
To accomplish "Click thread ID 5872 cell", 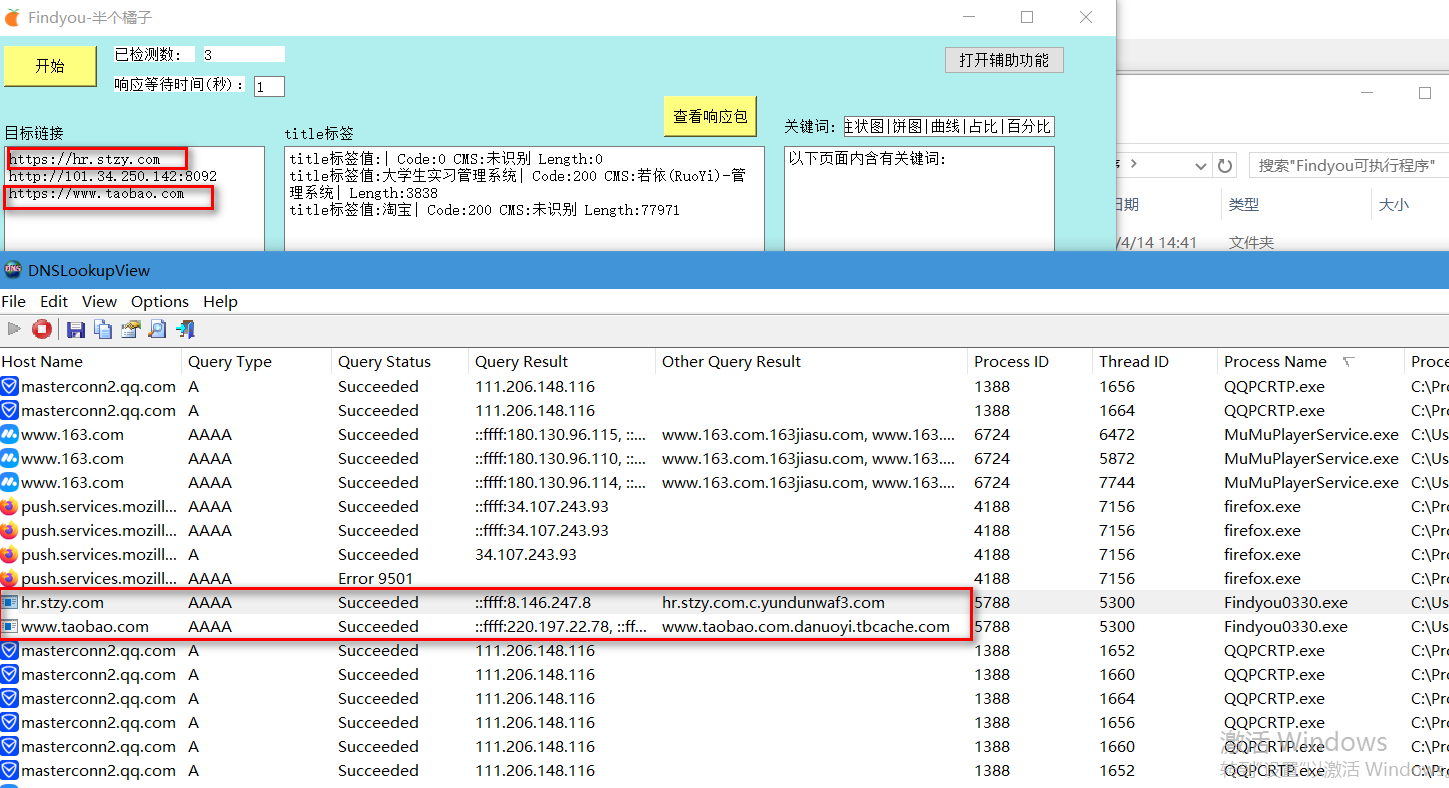I will [1117, 458].
